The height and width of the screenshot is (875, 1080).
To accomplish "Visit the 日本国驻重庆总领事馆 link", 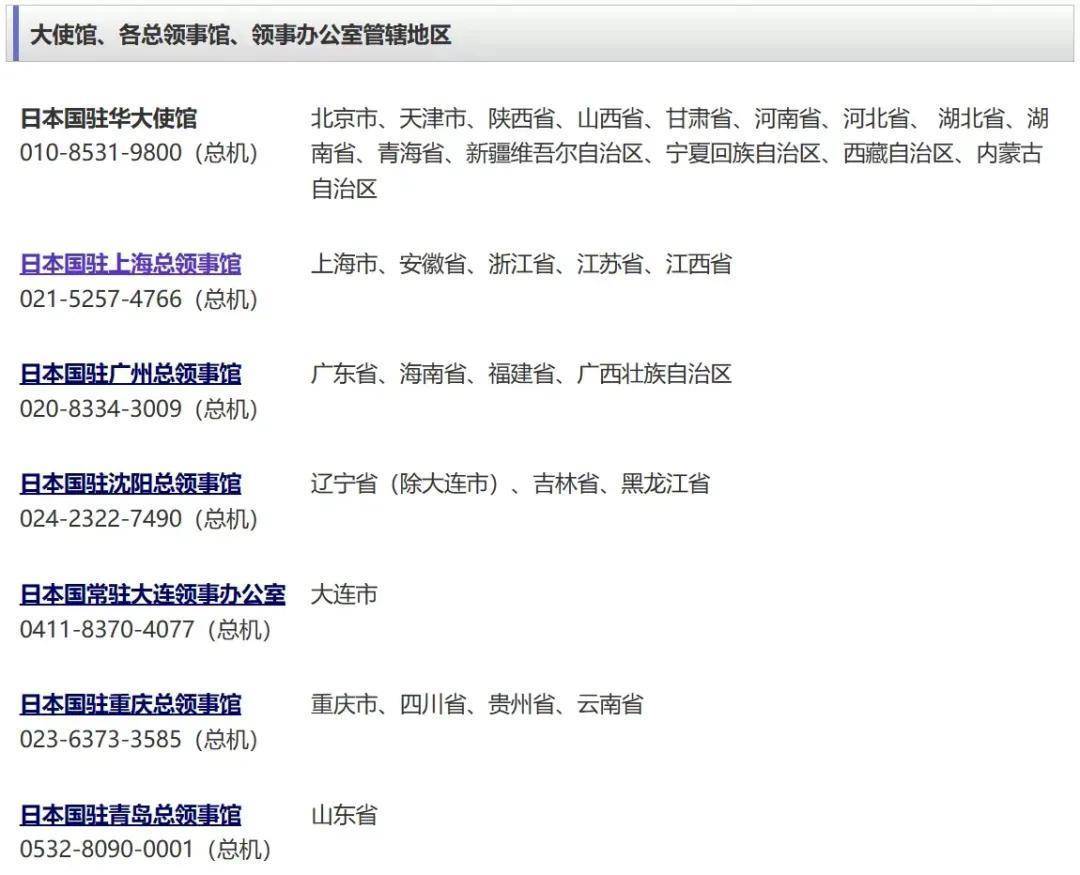I will point(130,704).
